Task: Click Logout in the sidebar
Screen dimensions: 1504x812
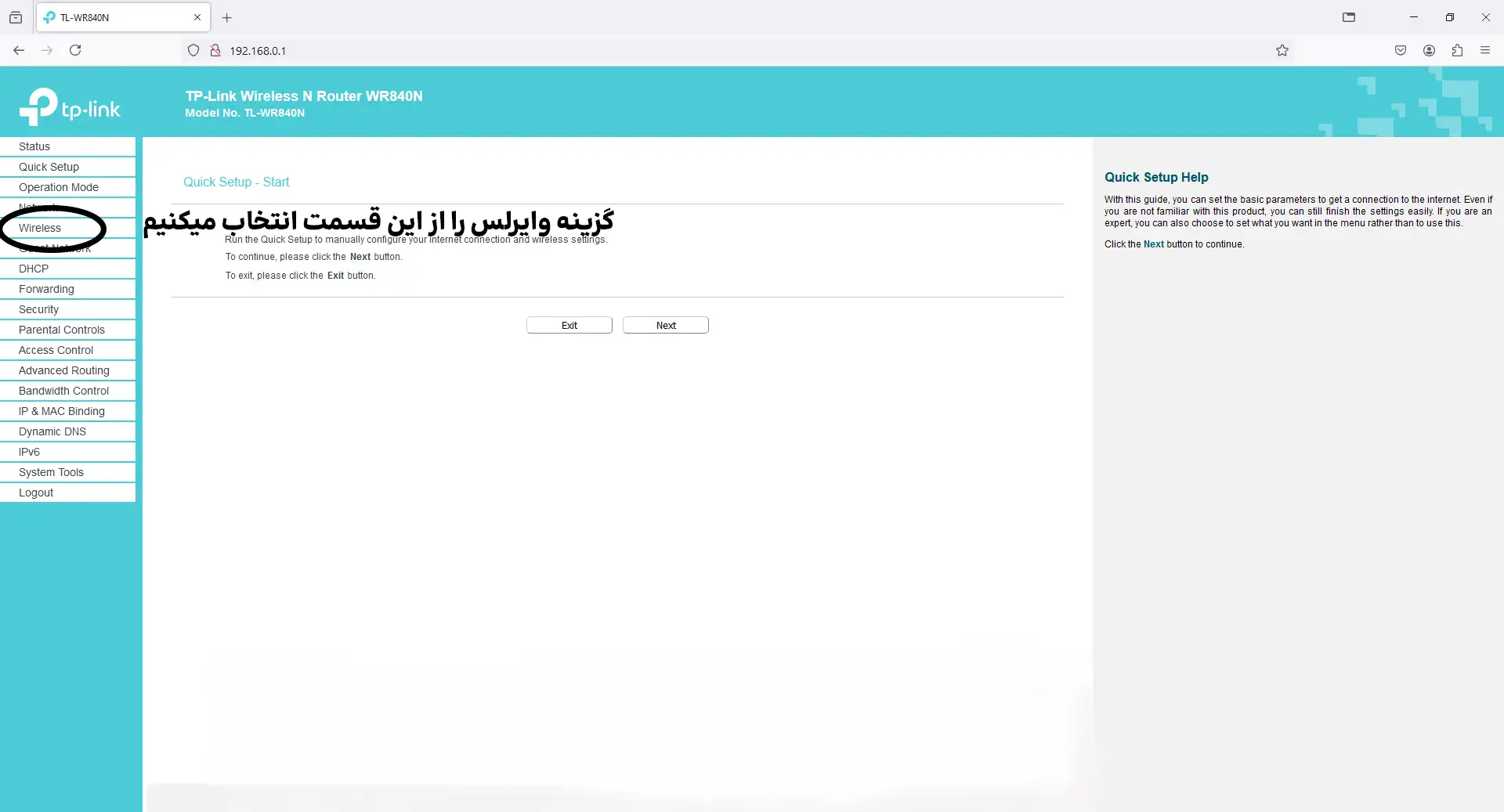Action: tap(67, 493)
